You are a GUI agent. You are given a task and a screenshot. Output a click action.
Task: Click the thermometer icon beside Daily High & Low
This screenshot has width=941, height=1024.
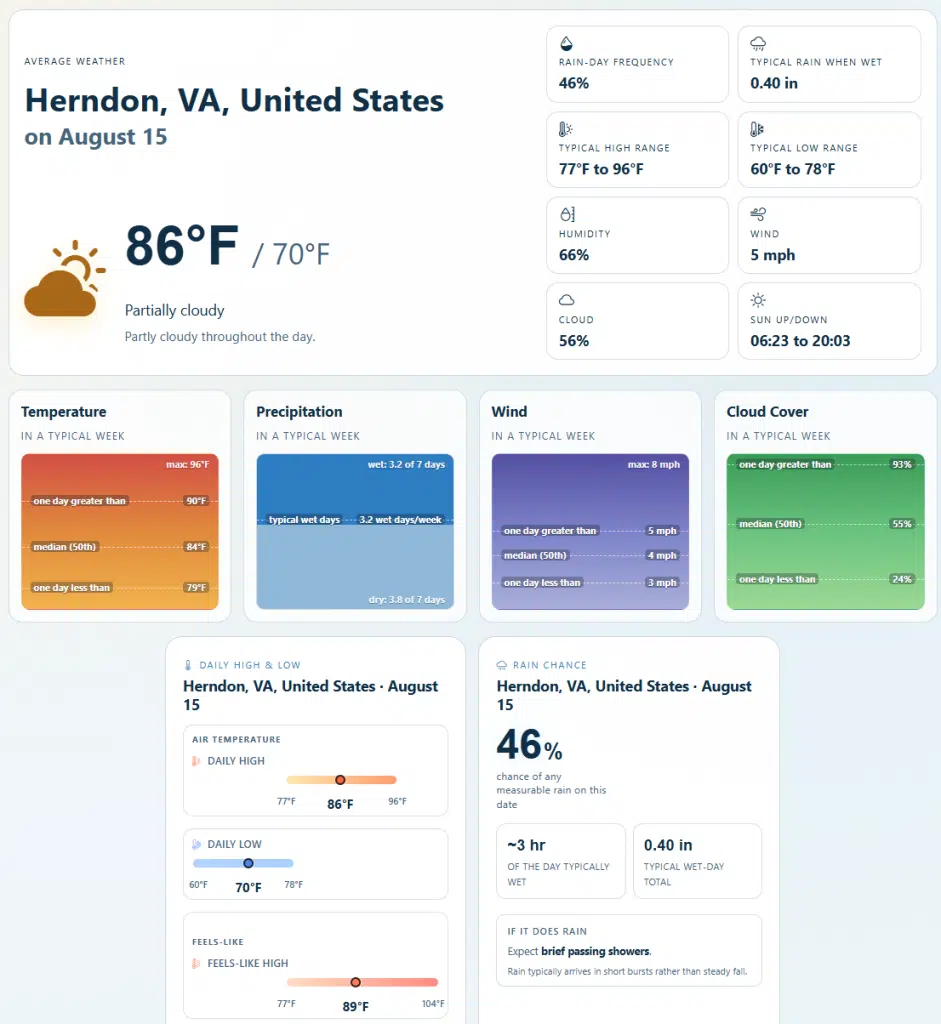tap(188, 665)
